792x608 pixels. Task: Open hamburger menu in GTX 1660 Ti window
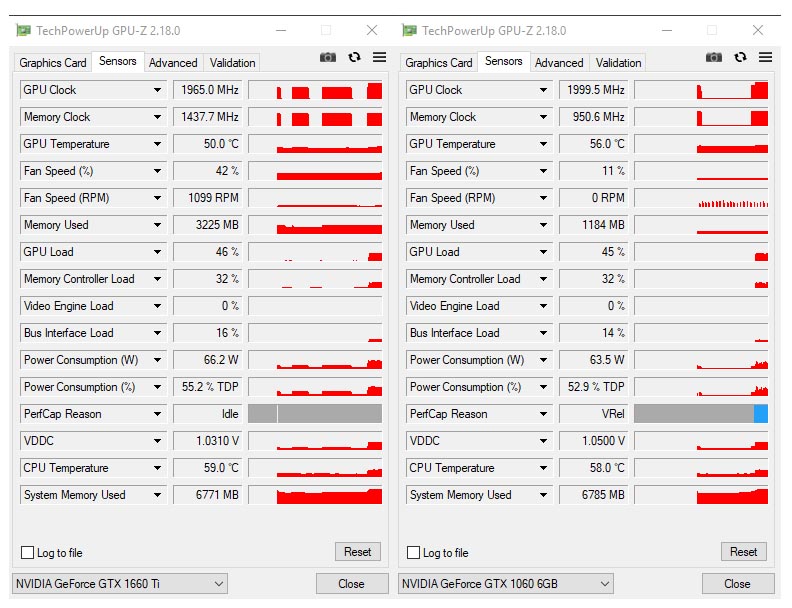(x=379, y=57)
